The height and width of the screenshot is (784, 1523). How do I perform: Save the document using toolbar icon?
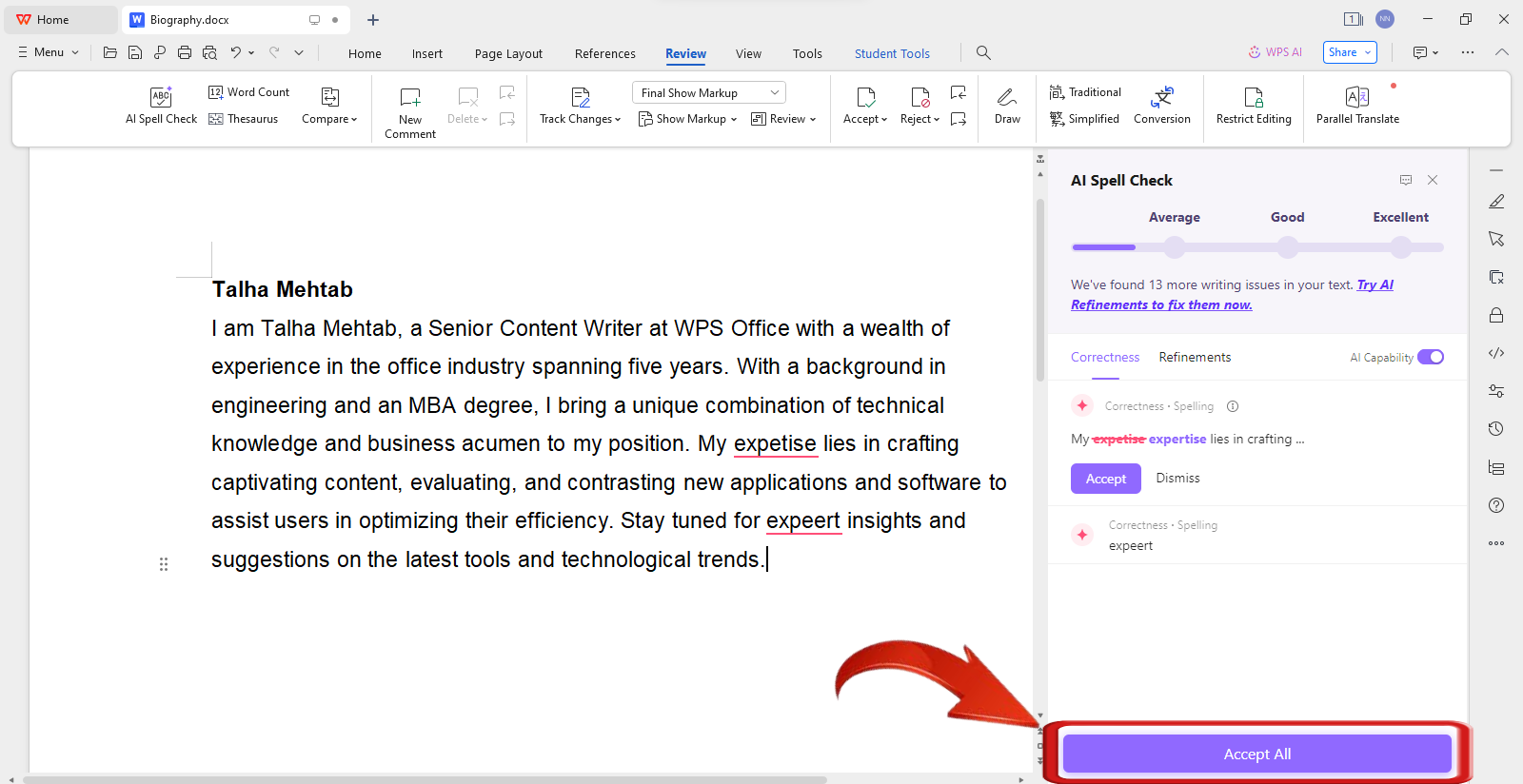[135, 53]
